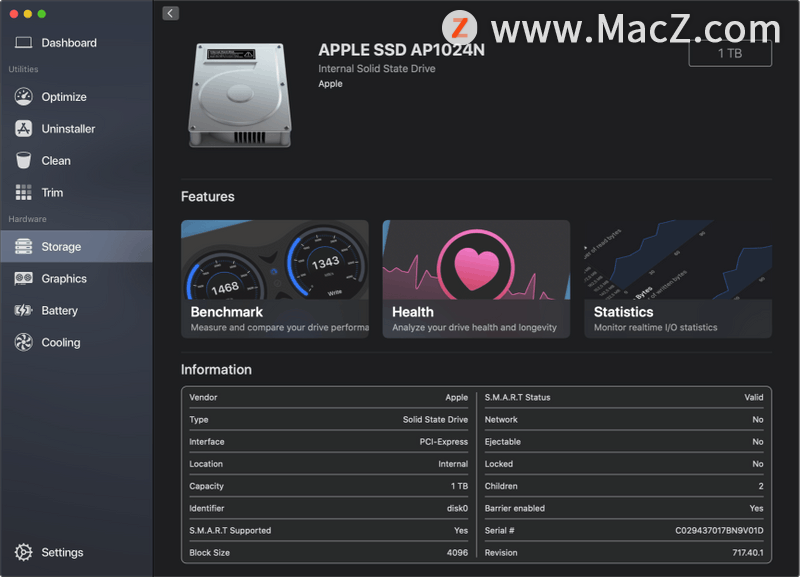Click the Graphics card icon

coord(23,279)
